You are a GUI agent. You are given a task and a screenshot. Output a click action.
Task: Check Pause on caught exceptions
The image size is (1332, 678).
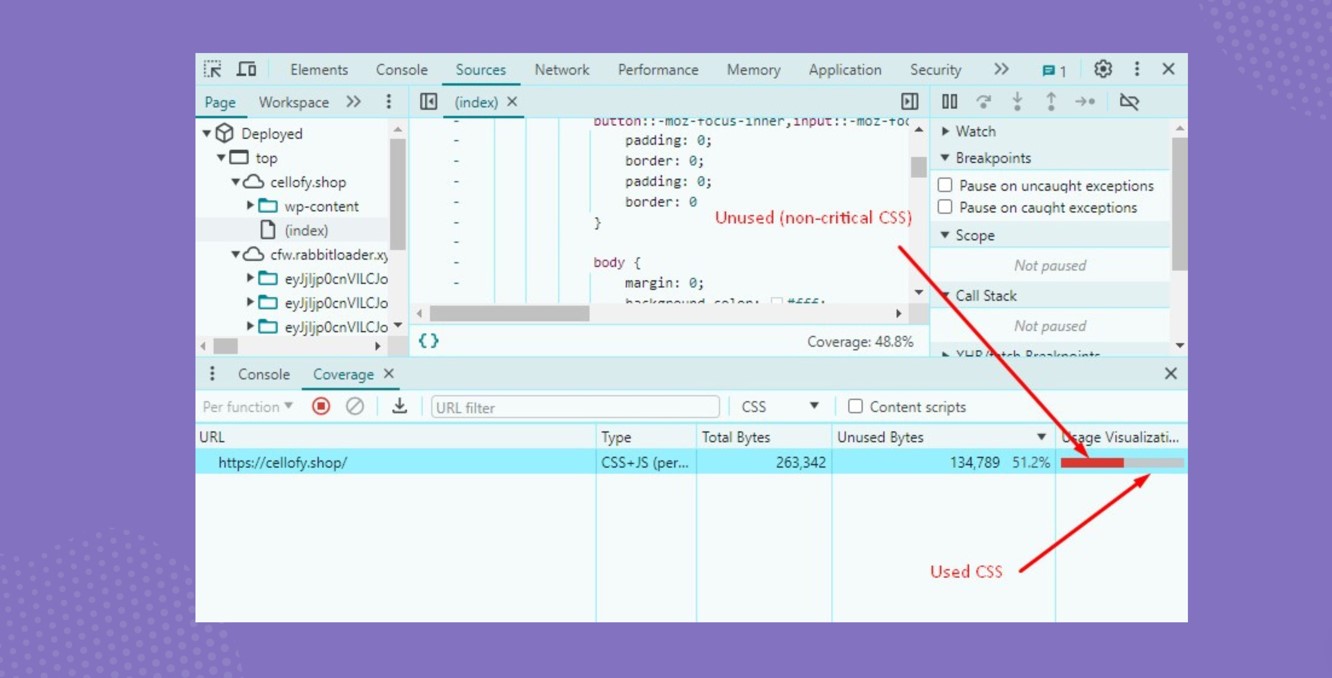tap(944, 207)
